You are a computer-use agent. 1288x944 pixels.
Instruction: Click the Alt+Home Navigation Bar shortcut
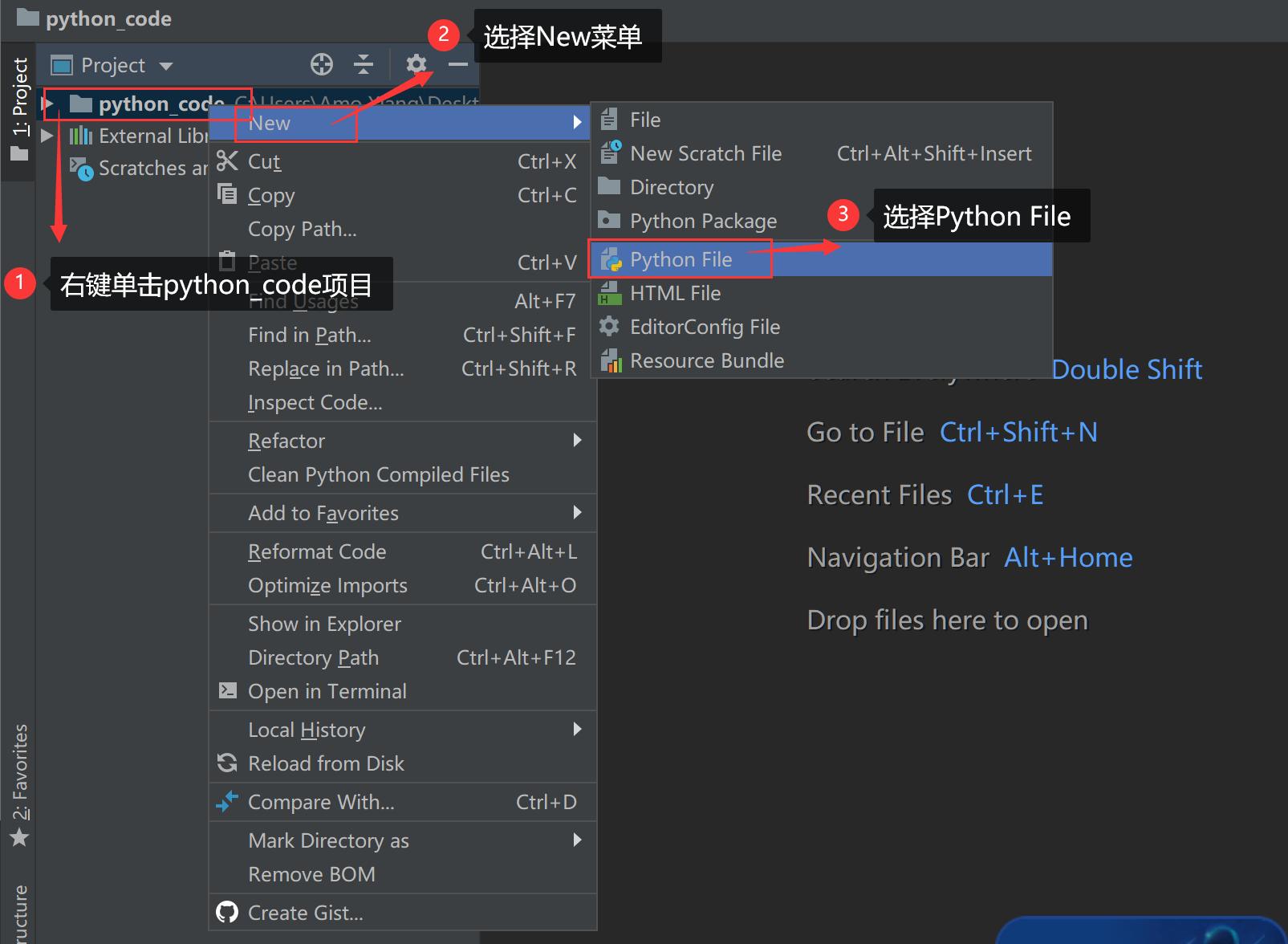(1068, 557)
